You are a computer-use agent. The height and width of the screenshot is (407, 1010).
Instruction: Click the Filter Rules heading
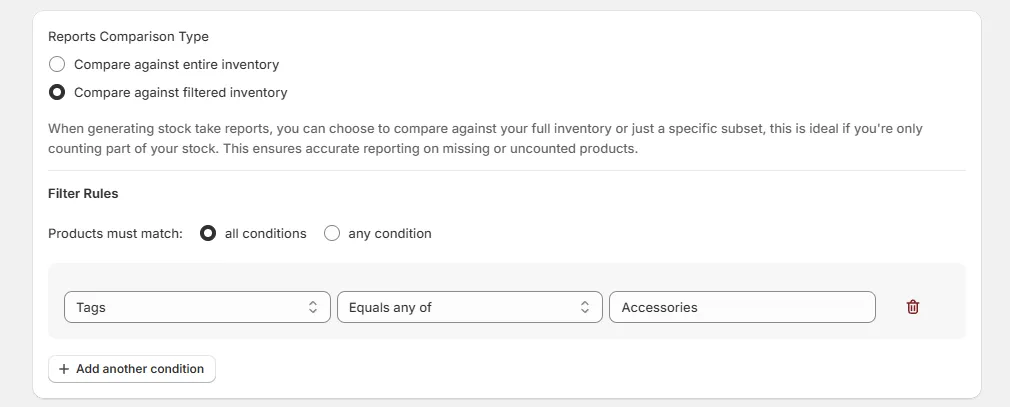(x=83, y=194)
